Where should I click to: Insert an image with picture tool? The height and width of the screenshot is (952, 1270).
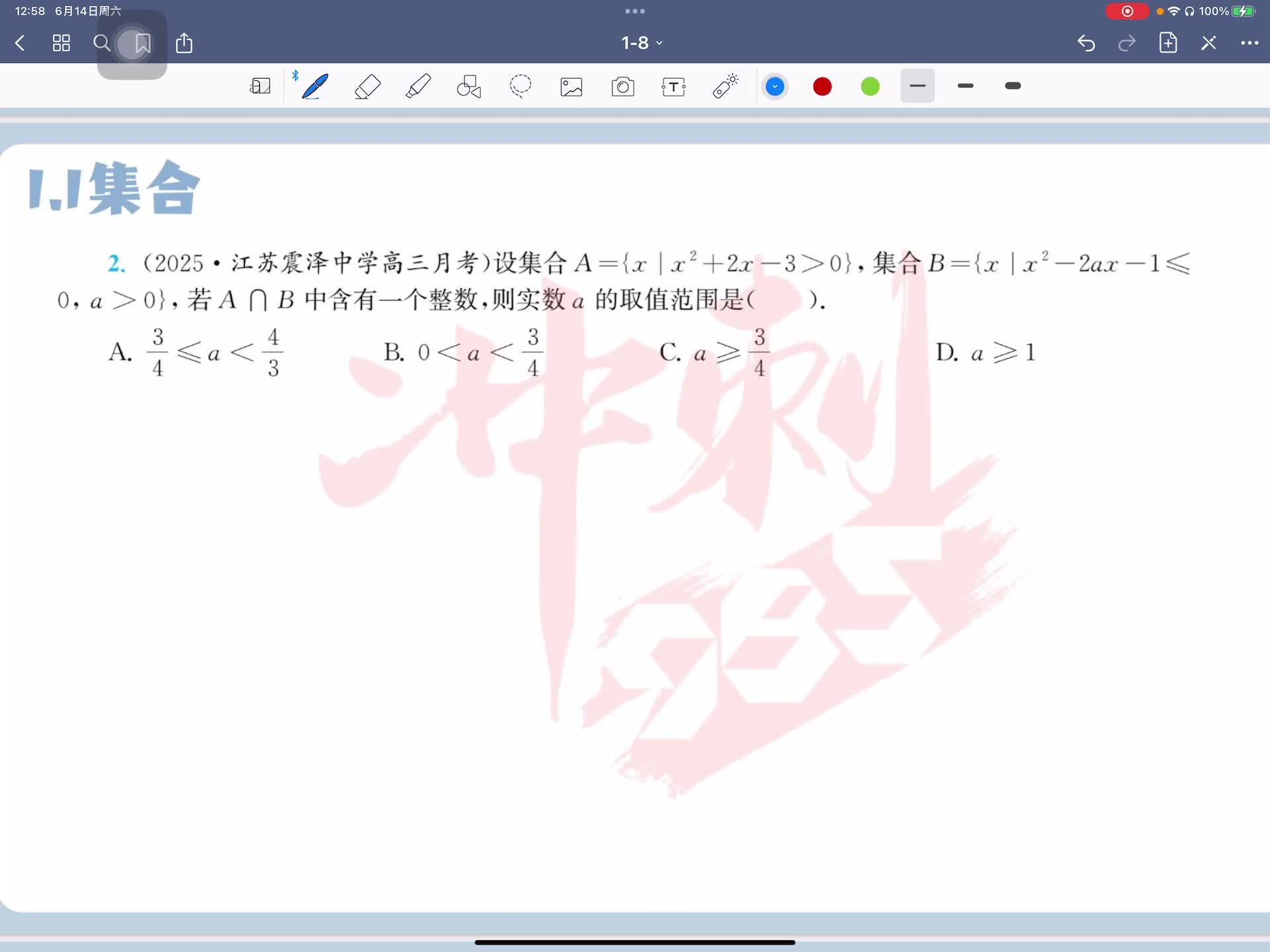[x=571, y=87]
